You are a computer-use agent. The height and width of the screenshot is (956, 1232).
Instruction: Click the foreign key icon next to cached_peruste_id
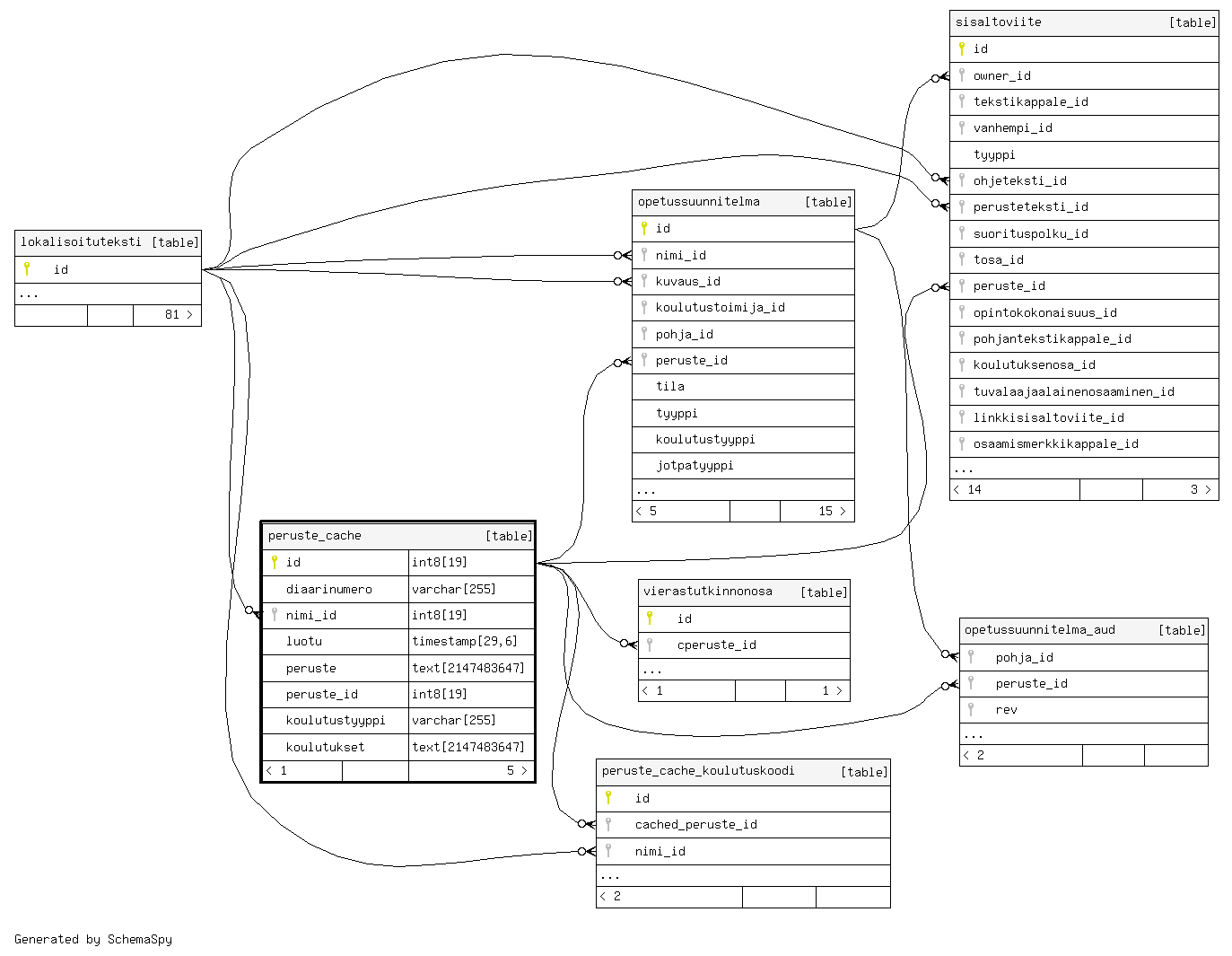coord(608,824)
